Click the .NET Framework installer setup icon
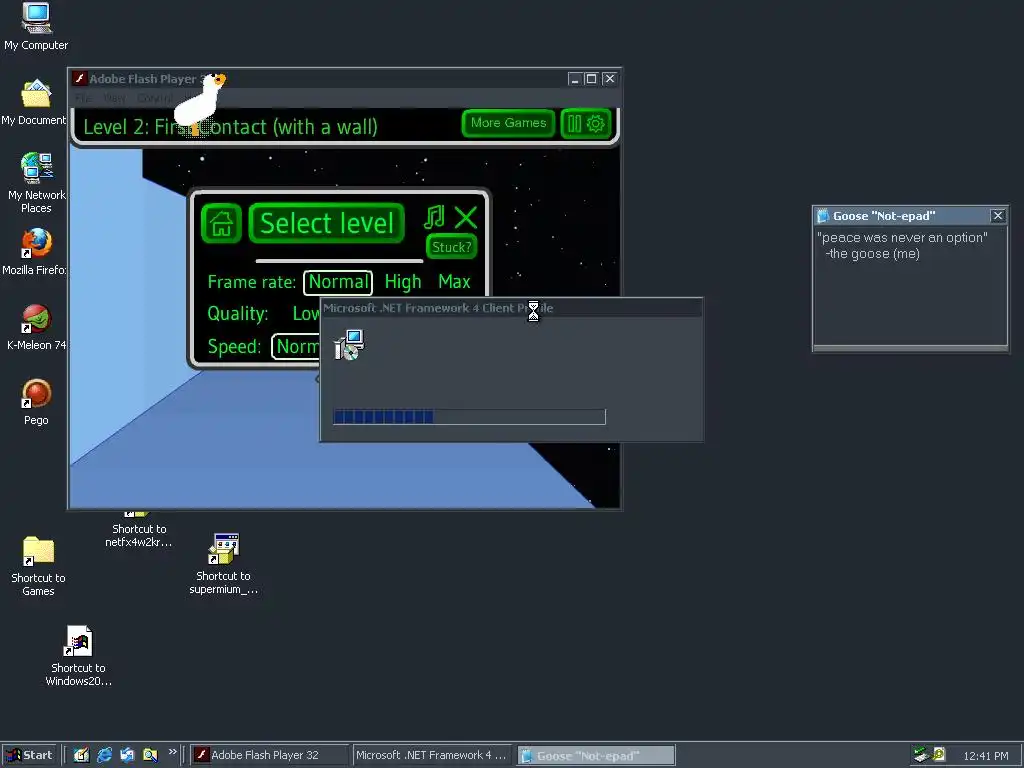The image size is (1024, 768). (x=349, y=345)
